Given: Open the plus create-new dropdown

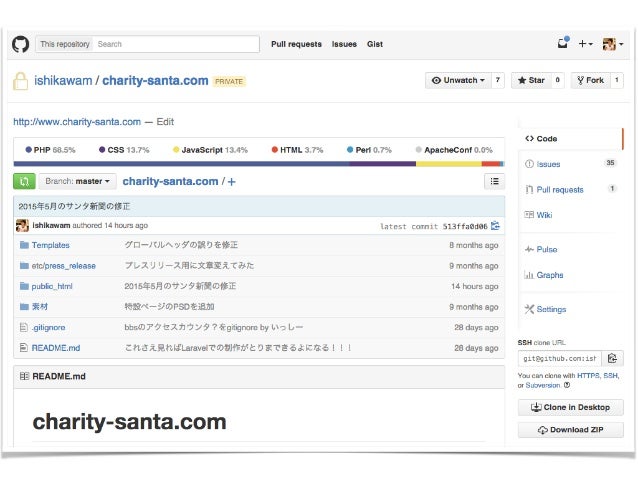Looking at the screenshot, I should (x=586, y=44).
